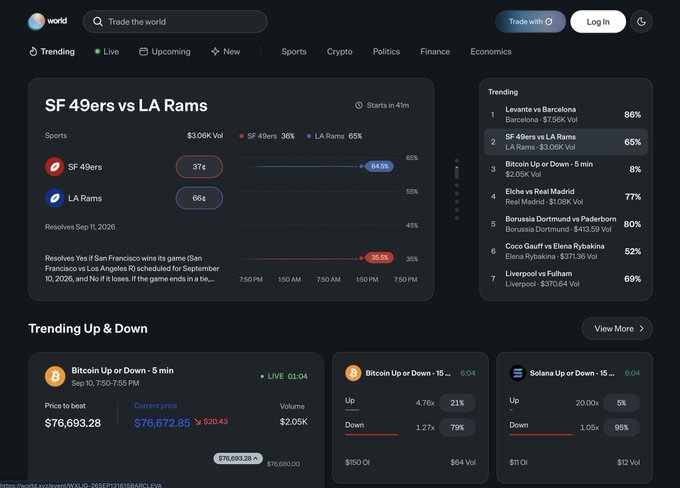Open the Politics category
680x488 pixels.
[386, 52]
